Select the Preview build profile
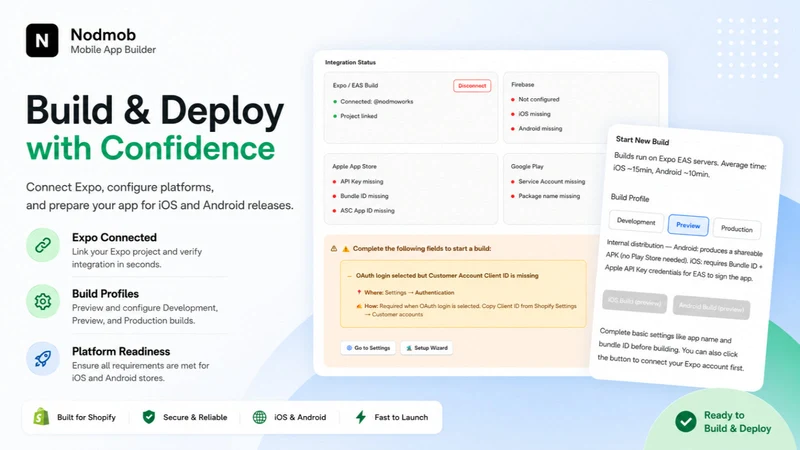 pyautogui.click(x=688, y=225)
